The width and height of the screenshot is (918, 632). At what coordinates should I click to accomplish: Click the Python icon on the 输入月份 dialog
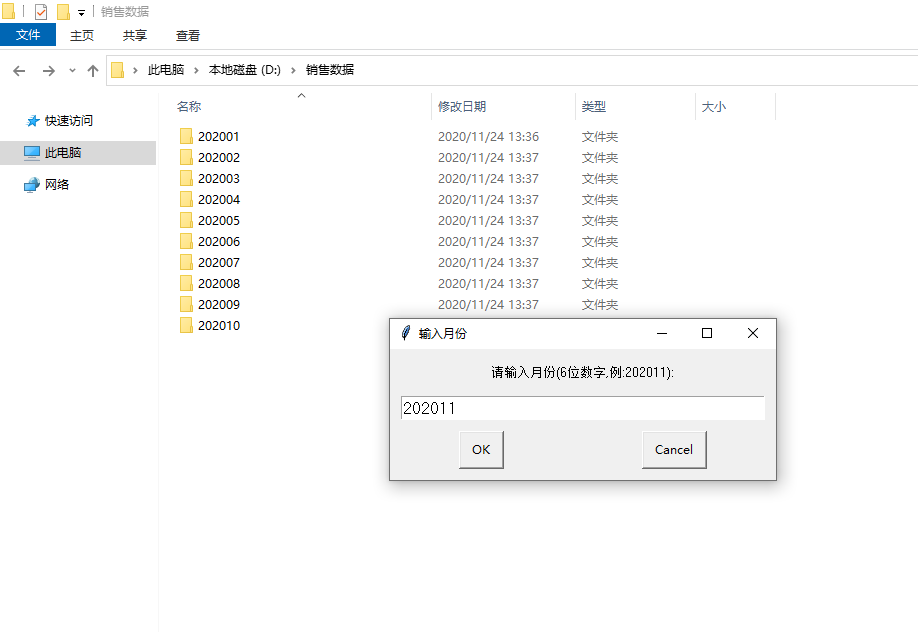coord(404,333)
